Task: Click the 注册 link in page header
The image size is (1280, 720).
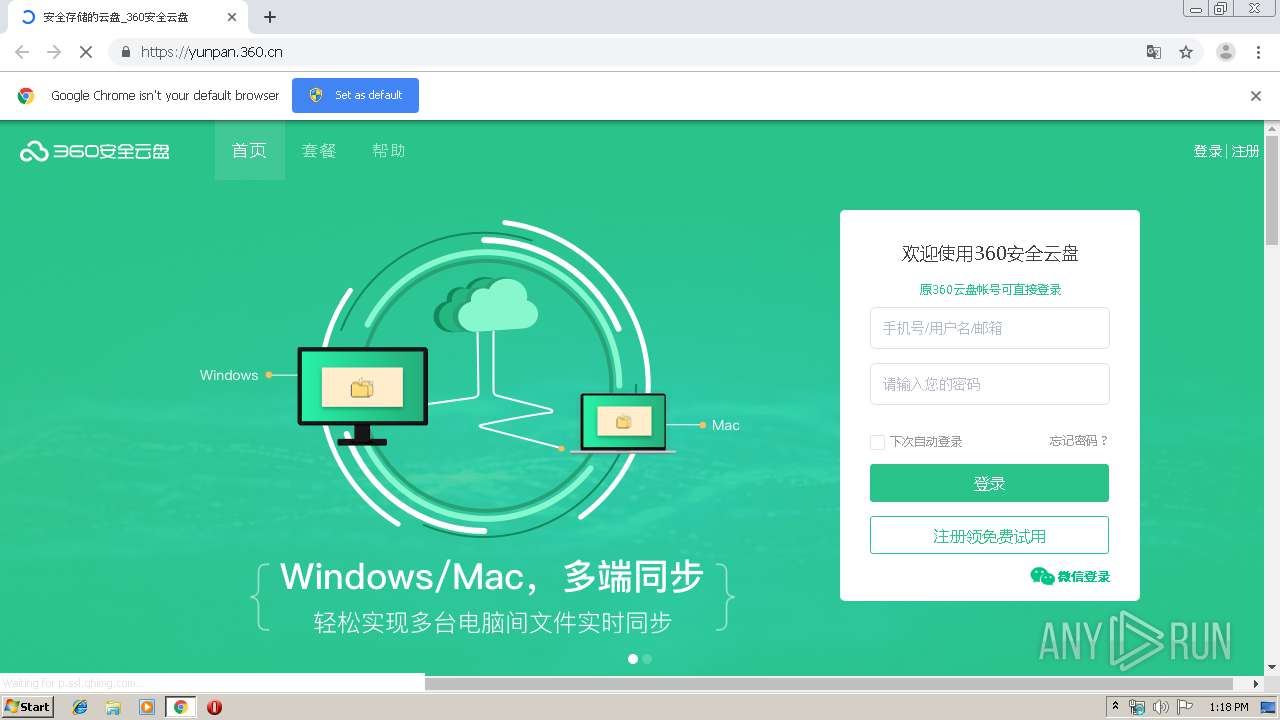Action: [x=1245, y=151]
